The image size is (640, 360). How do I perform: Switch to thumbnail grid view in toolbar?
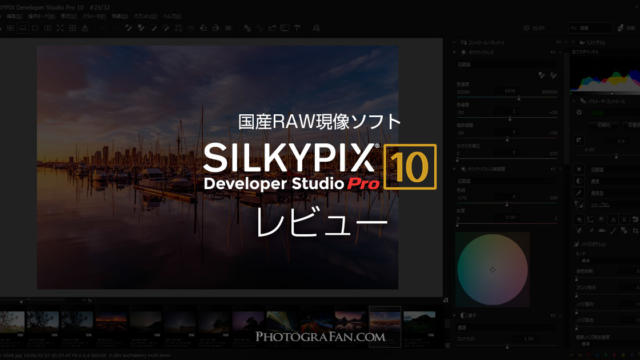[73, 28]
